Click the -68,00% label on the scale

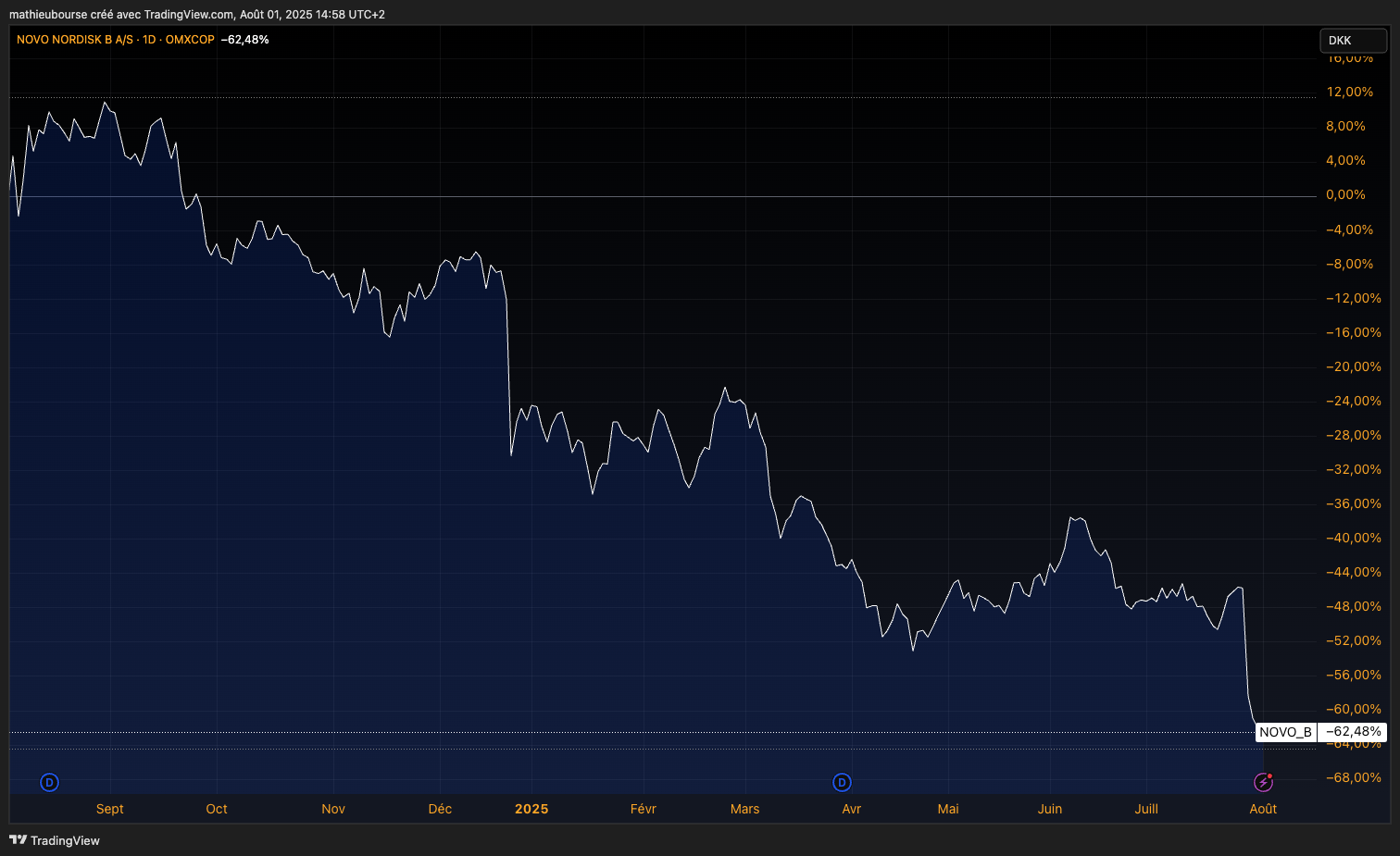1354,777
